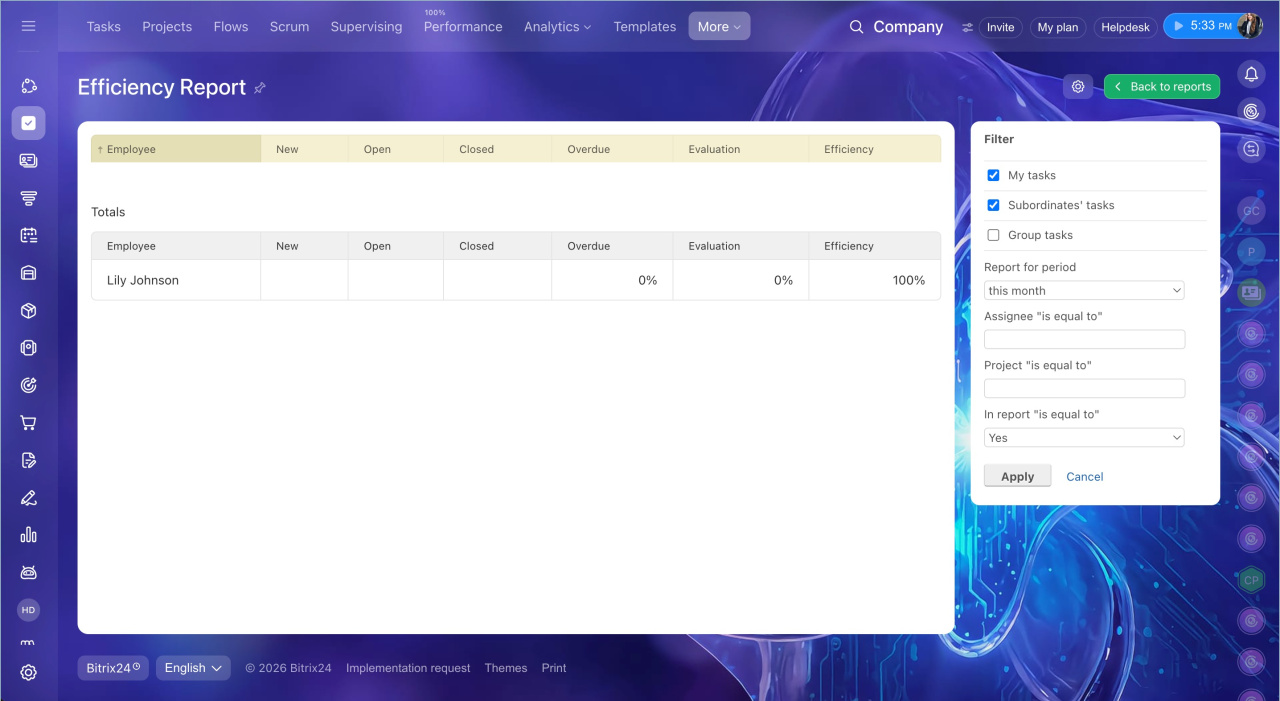This screenshot has width=1280, height=701.
Task: Open the settings gear at sidebar bottom
Action: (28, 673)
